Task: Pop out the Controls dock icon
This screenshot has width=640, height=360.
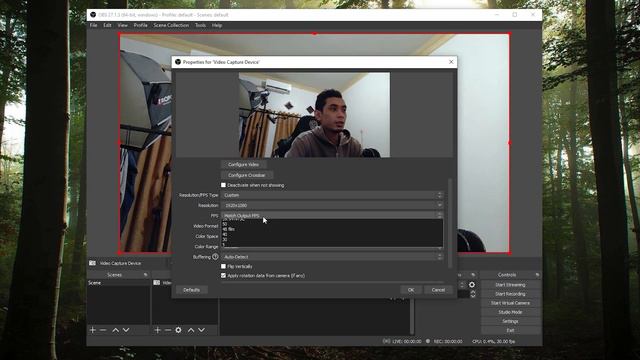Action: pos(537,275)
